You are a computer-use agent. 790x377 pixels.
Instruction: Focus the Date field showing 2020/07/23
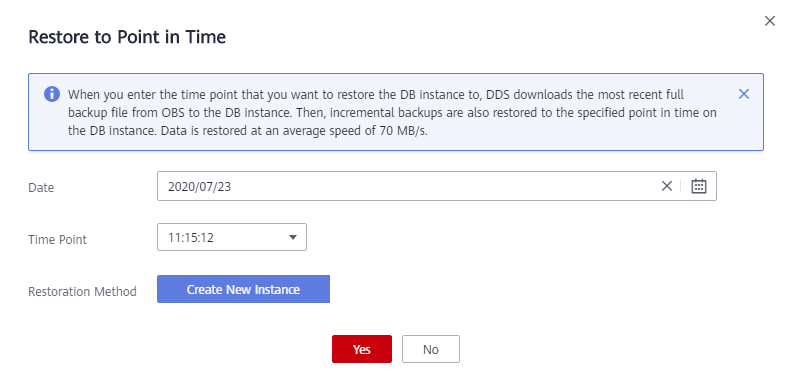coord(437,186)
